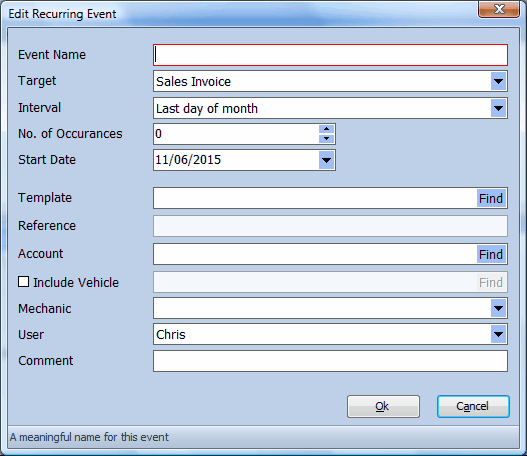Screen dimensions: 527x456
Task: Decrease No. of Occurances with down arrow
Action: [x=326, y=138]
